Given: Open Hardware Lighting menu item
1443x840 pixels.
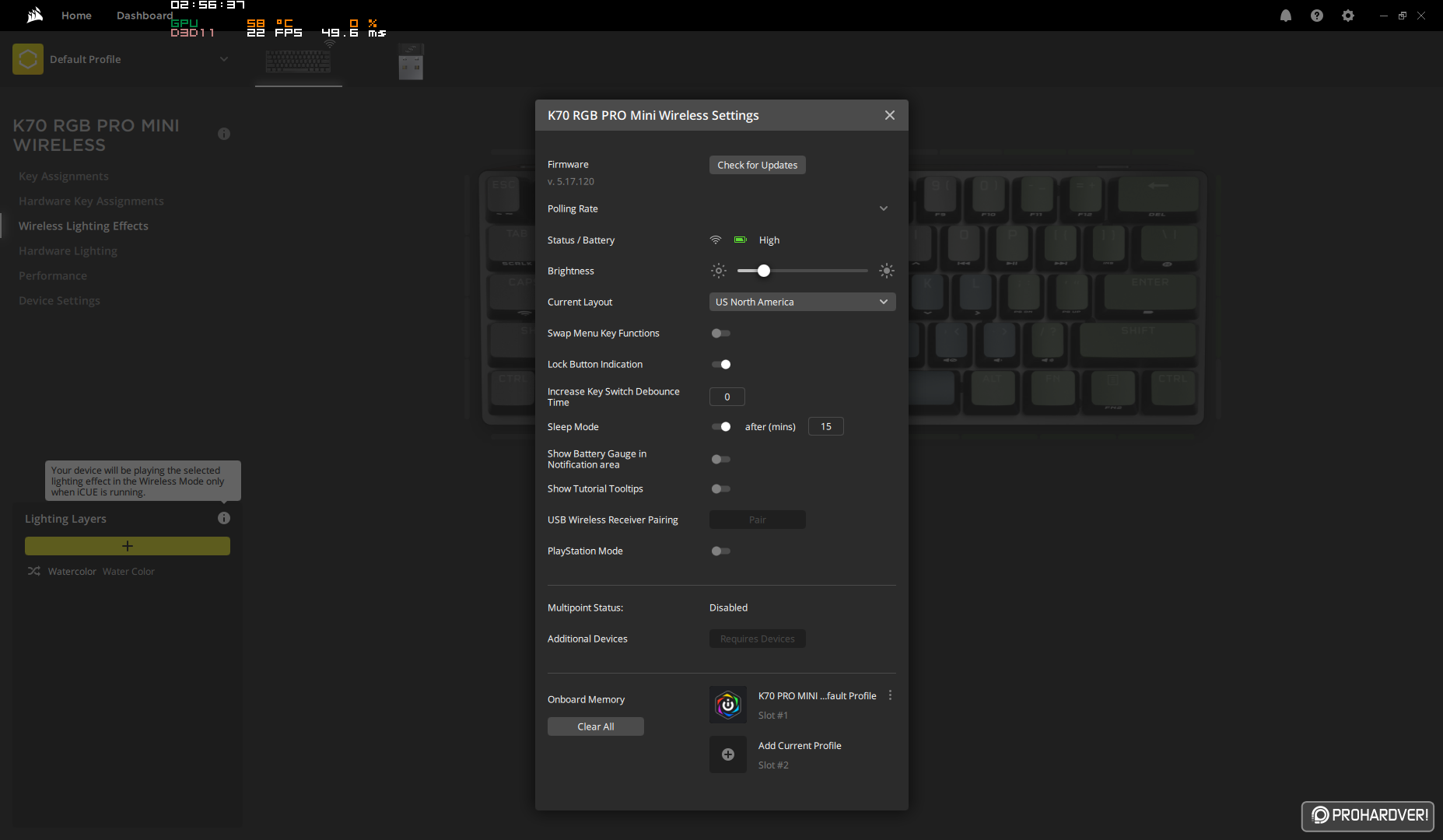Looking at the screenshot, I should (68, 250).
